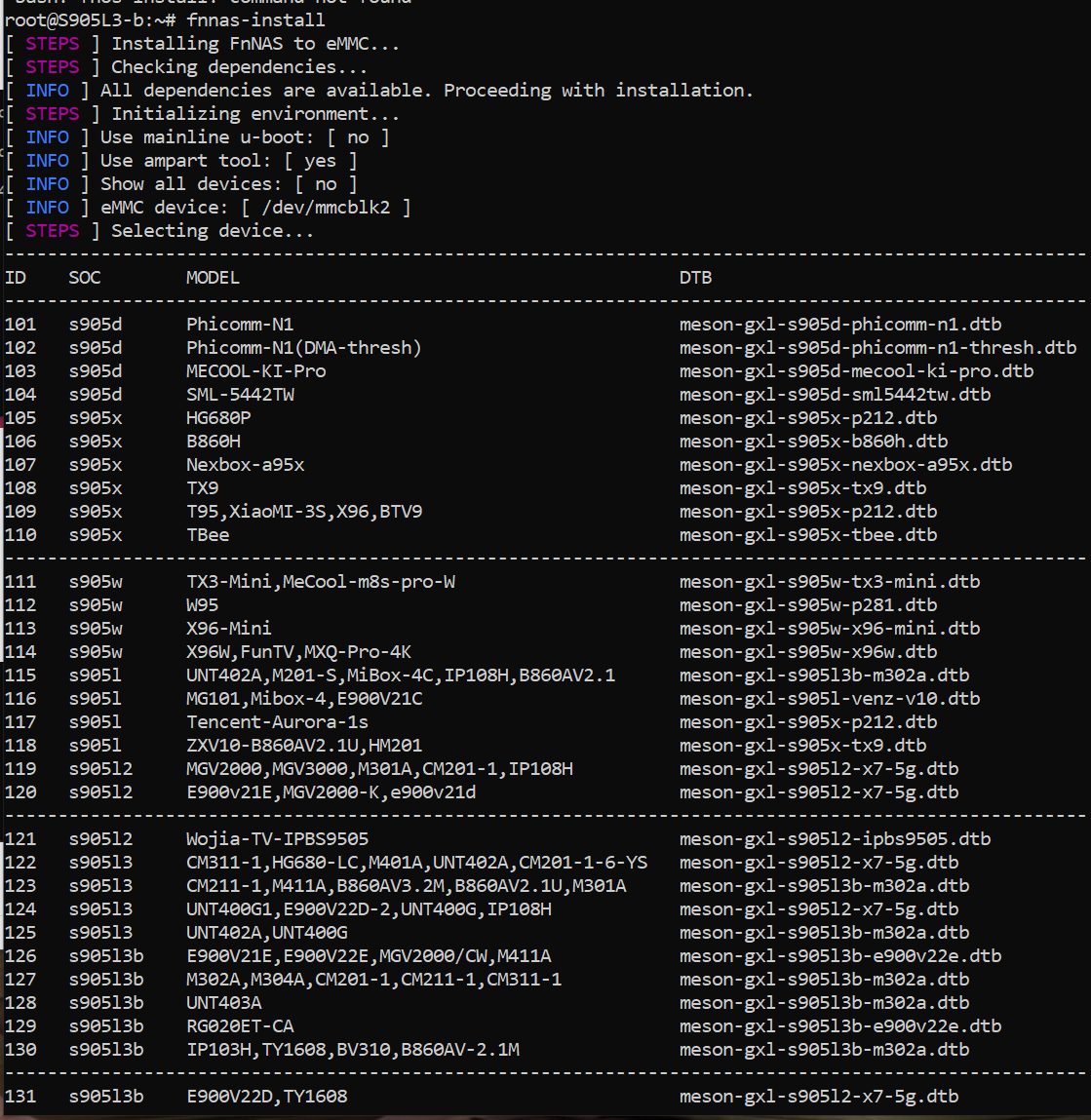
Task: Click 'meson-gxl-s905w-tx3-mini.dtb' file name
Action: 830,582
